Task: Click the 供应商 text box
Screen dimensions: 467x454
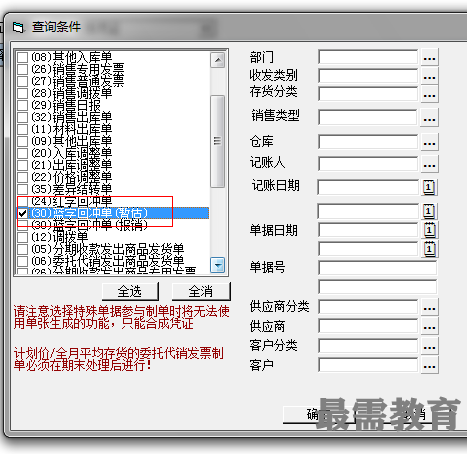Action: (x=368, y=326)
